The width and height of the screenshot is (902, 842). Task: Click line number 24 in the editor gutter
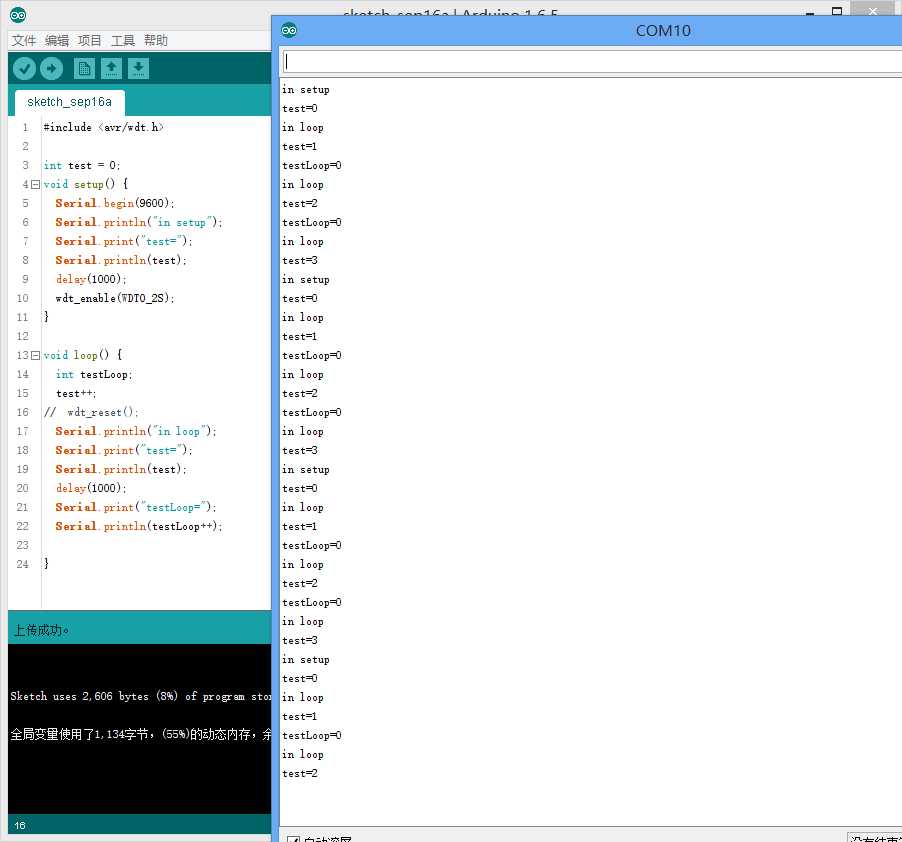[x=22, y=564]
